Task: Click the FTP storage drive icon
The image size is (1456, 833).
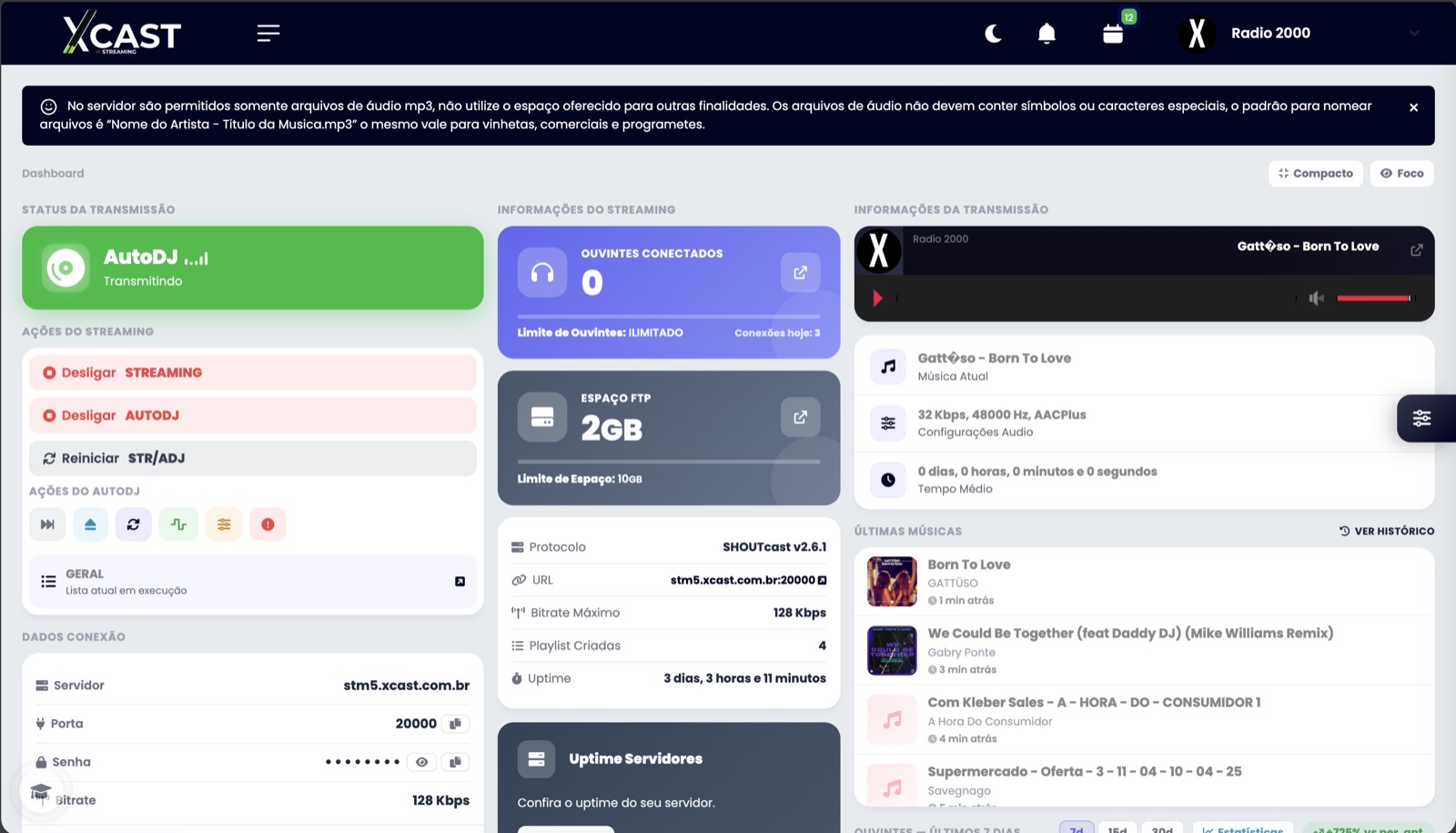Action: (x=542, y=417)
